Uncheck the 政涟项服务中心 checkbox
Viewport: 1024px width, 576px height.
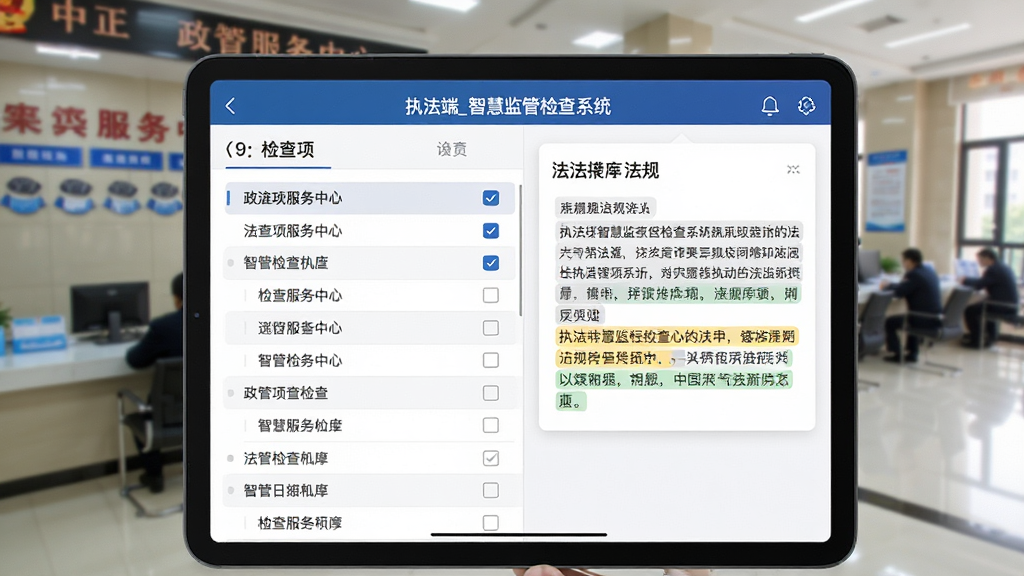point(490,198)
